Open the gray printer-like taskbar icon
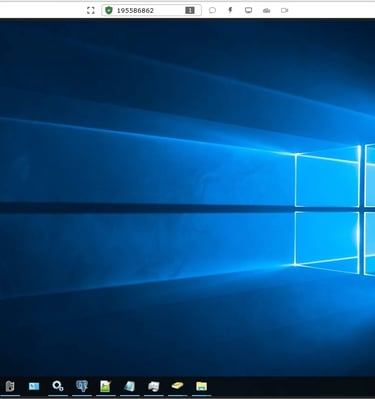Screen dimensions: 375x399 (x=154, y=386)
